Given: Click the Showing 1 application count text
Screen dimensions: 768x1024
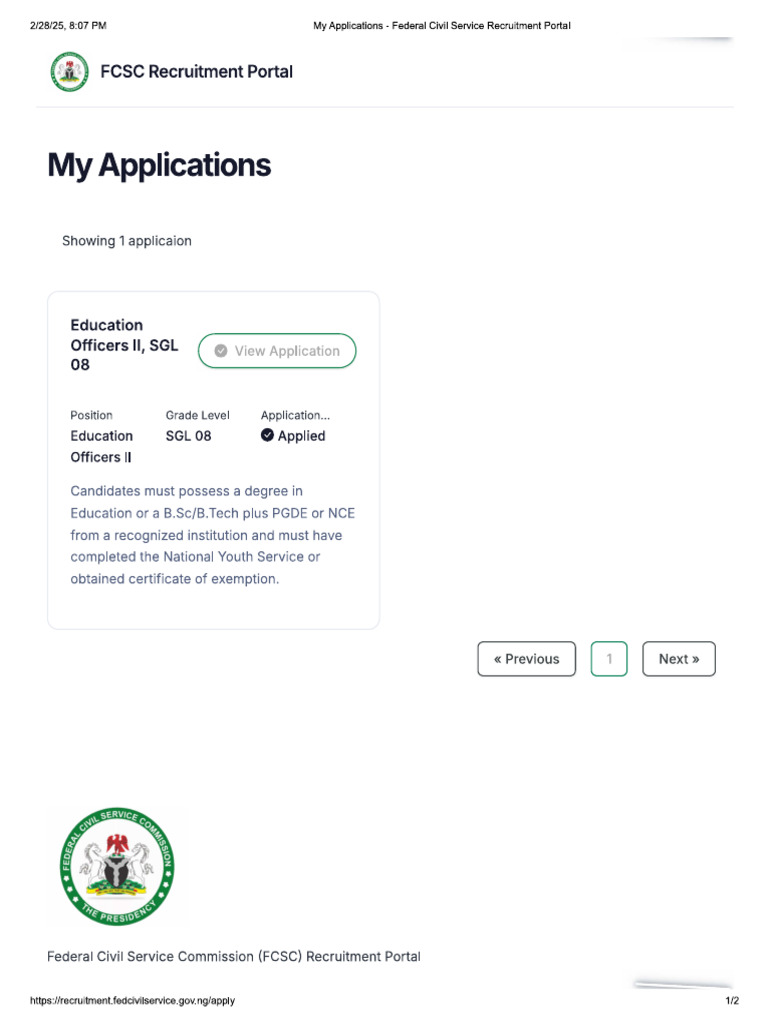Looking at the screenshot, I should click(x=127, y=241).
